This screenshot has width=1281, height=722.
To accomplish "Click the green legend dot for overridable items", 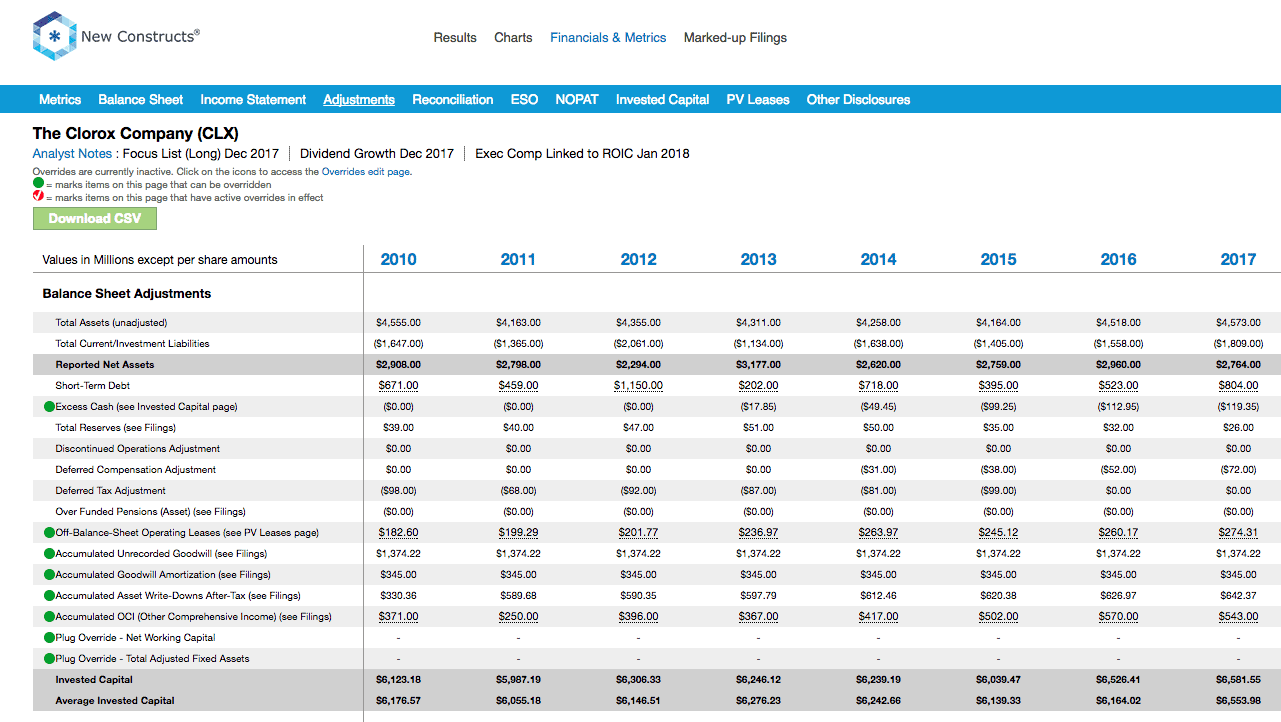I will point(38,184).
